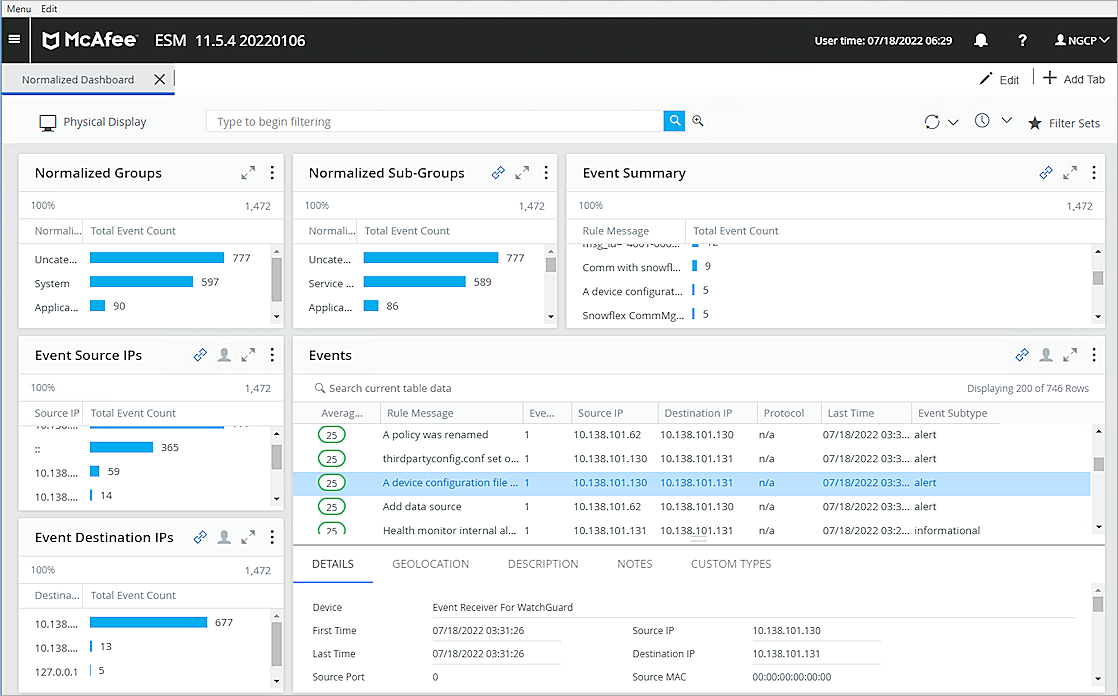Switch to the GEOLOCATION tab
The image size is (1118, 696).
(430, 564)
